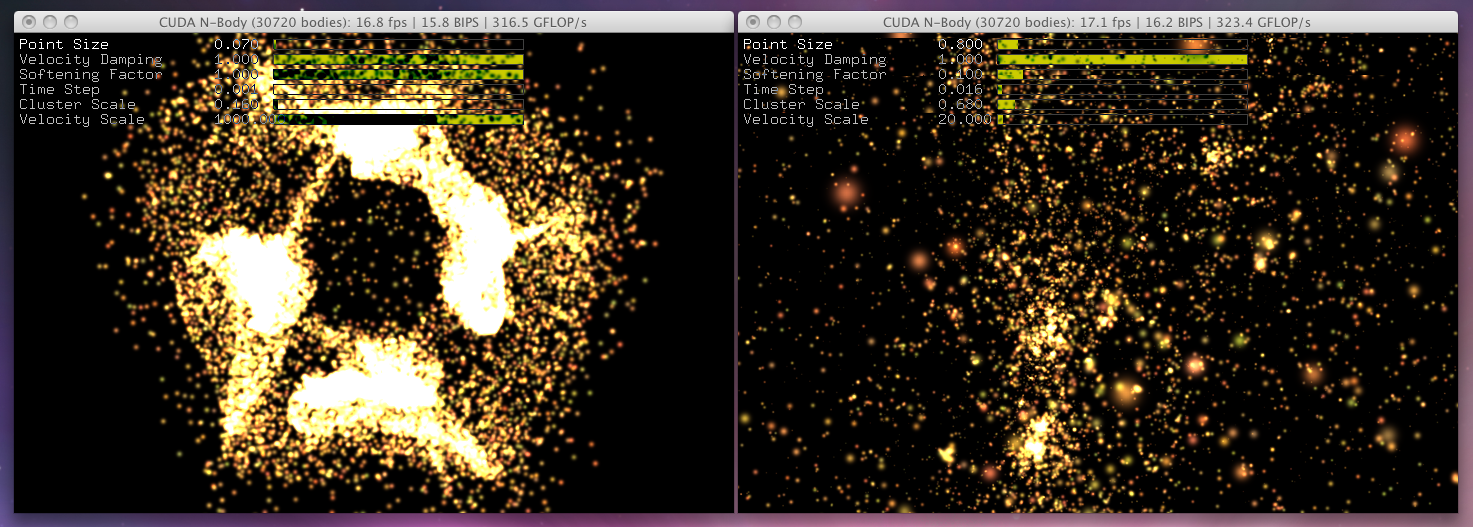1473x527 pixels.
Task: Click Velocity Scale value 20.000 in right window
Action: click(x=965, y=120)
